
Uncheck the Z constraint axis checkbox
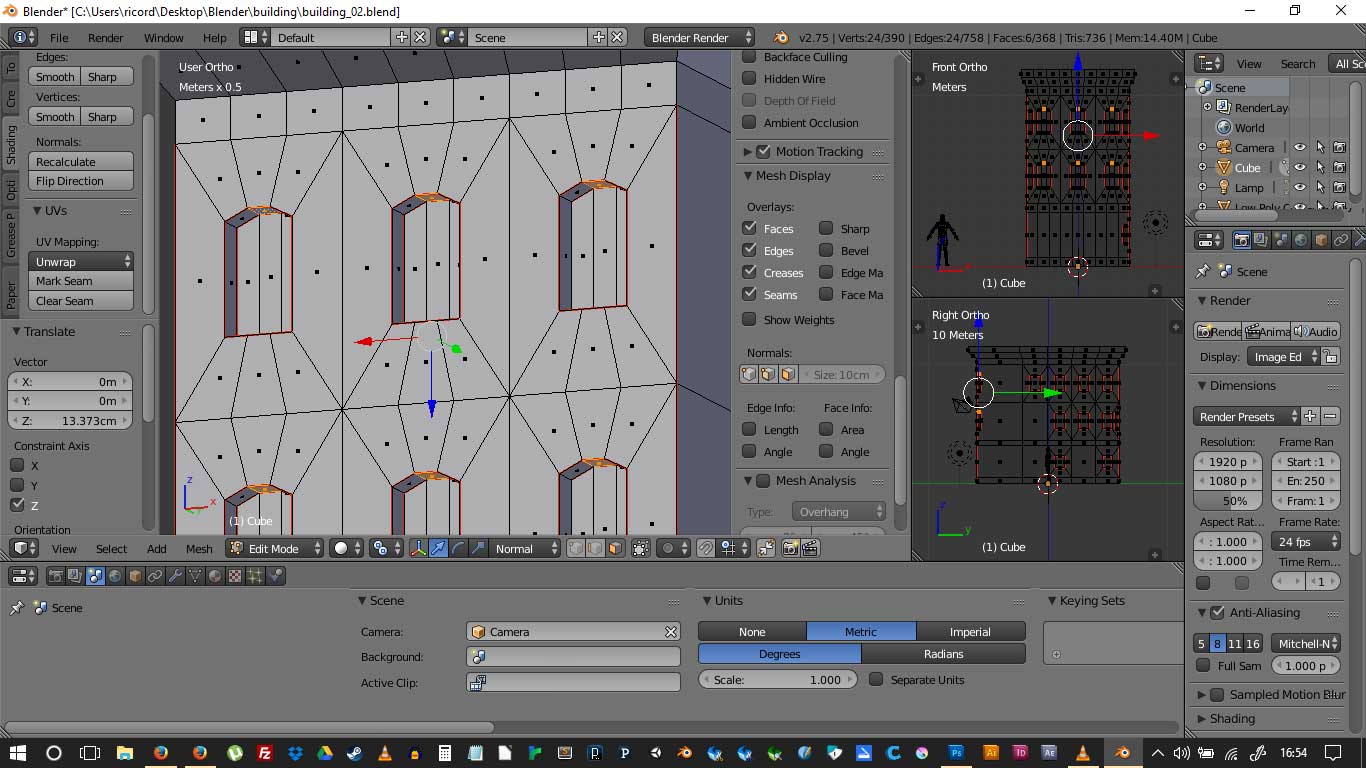(18, 505)
